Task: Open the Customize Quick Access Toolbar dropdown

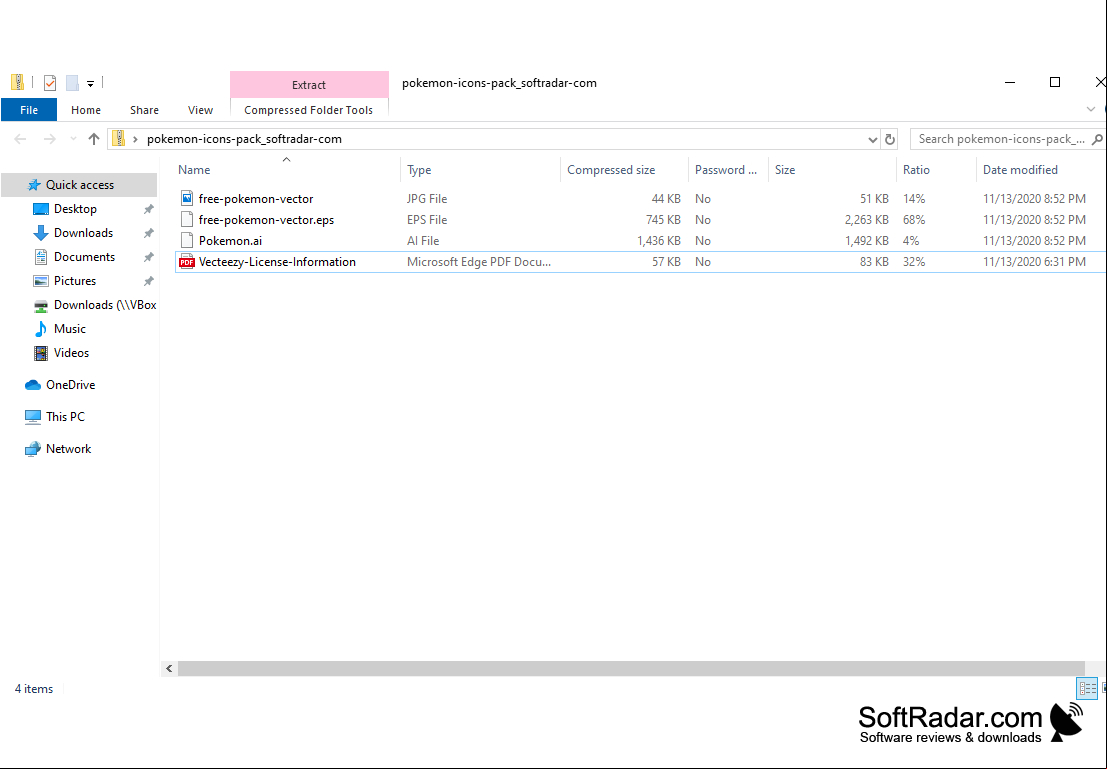Action: pos(90,84)
